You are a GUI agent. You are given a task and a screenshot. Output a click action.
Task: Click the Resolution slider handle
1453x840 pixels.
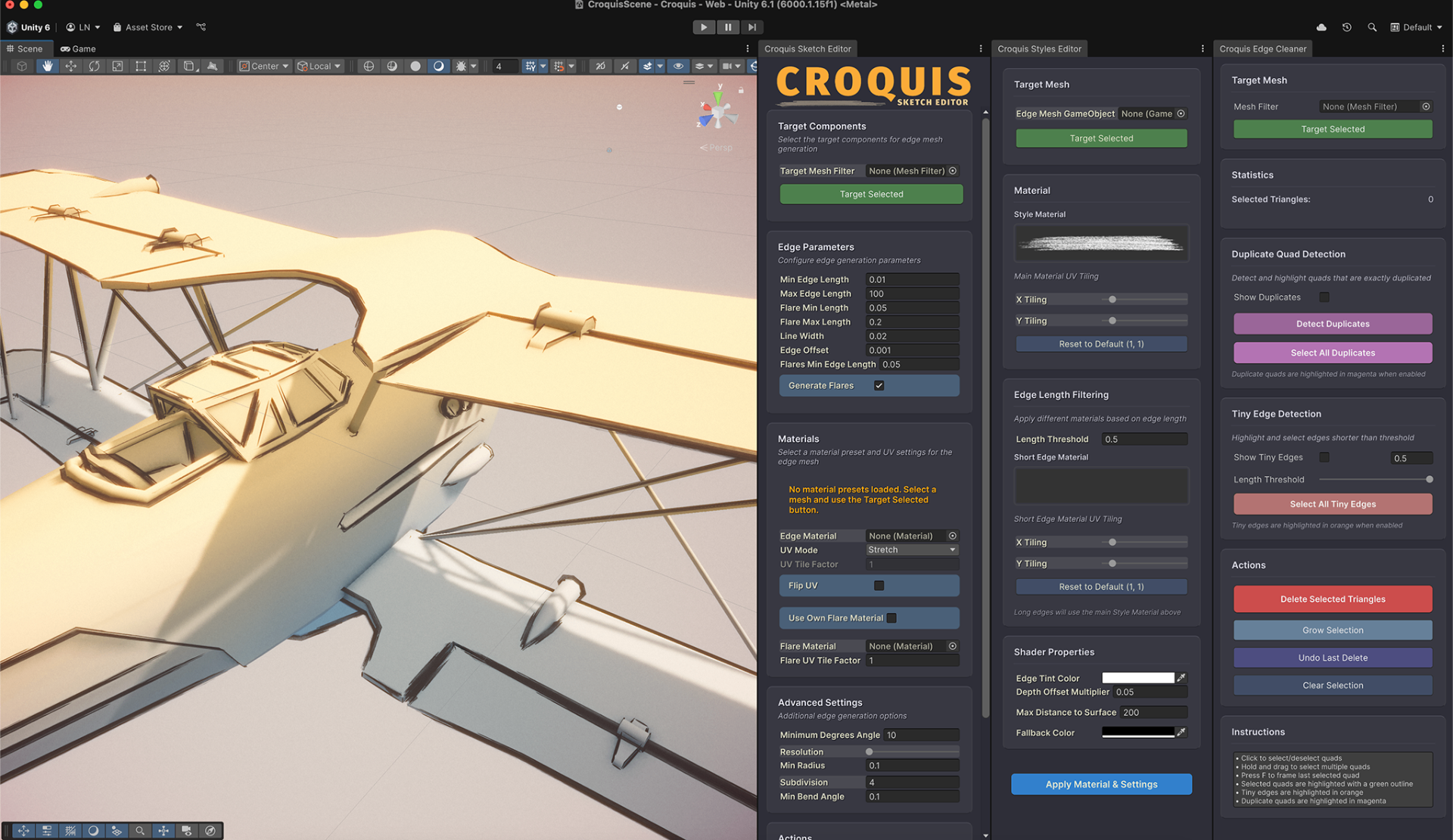coord(869,752)
